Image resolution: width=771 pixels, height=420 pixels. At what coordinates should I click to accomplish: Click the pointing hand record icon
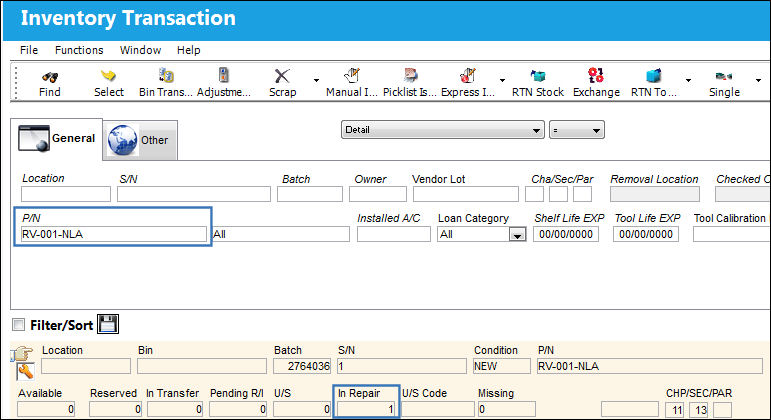click(22, 353)
